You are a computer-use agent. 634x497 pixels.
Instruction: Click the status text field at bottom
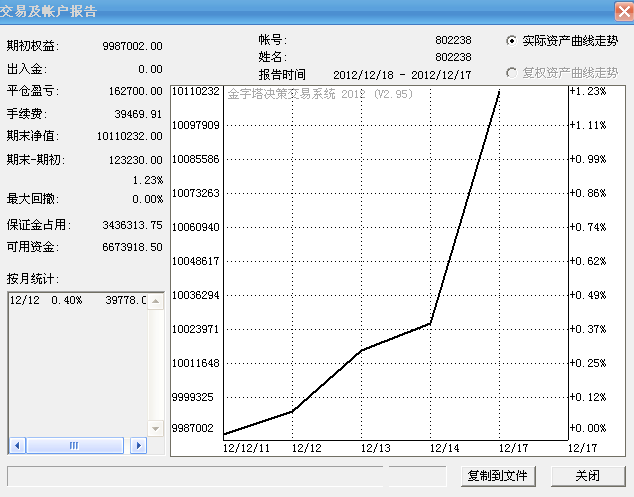pyautogui.click(x=195, y=476)
